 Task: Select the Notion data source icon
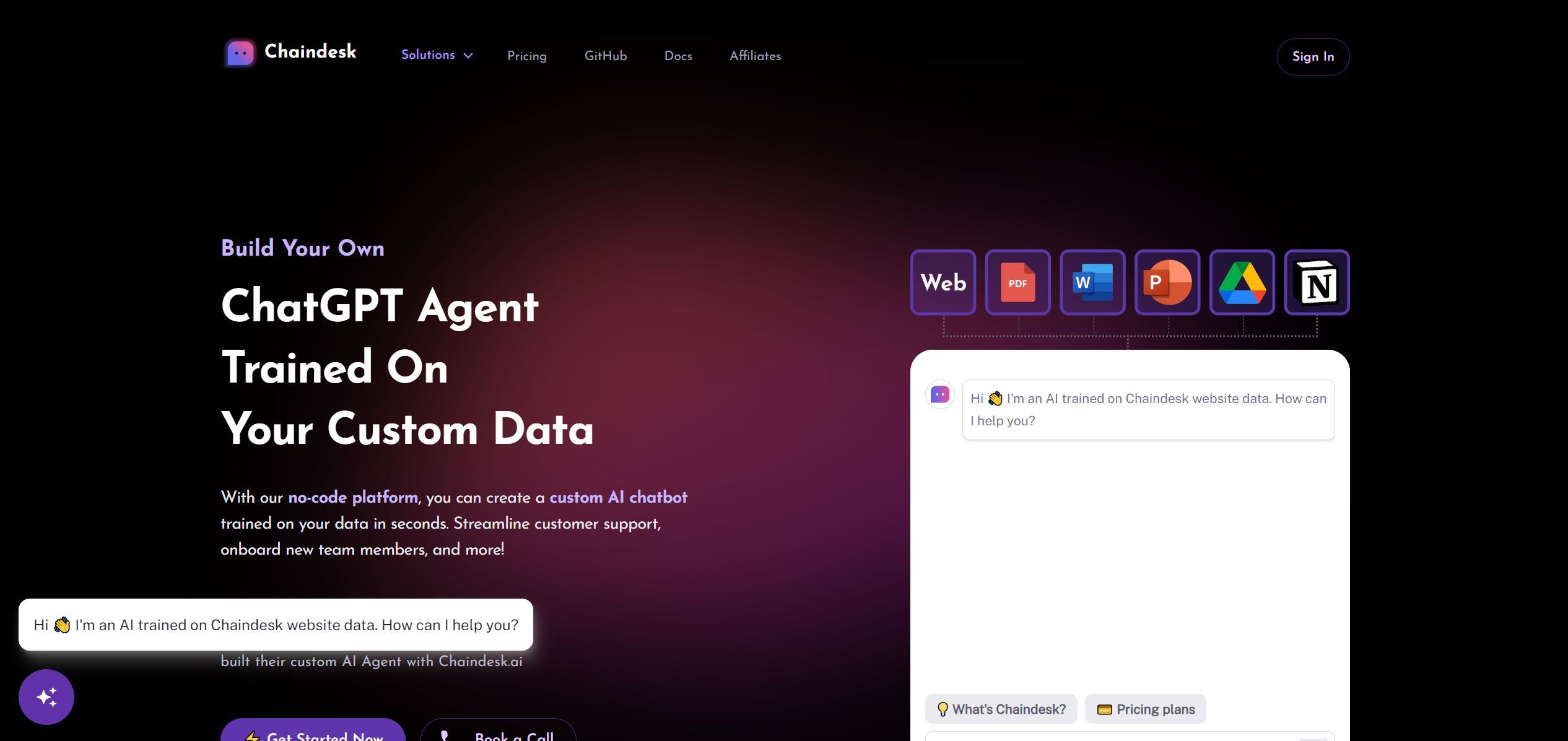[x=1317, y=282]
